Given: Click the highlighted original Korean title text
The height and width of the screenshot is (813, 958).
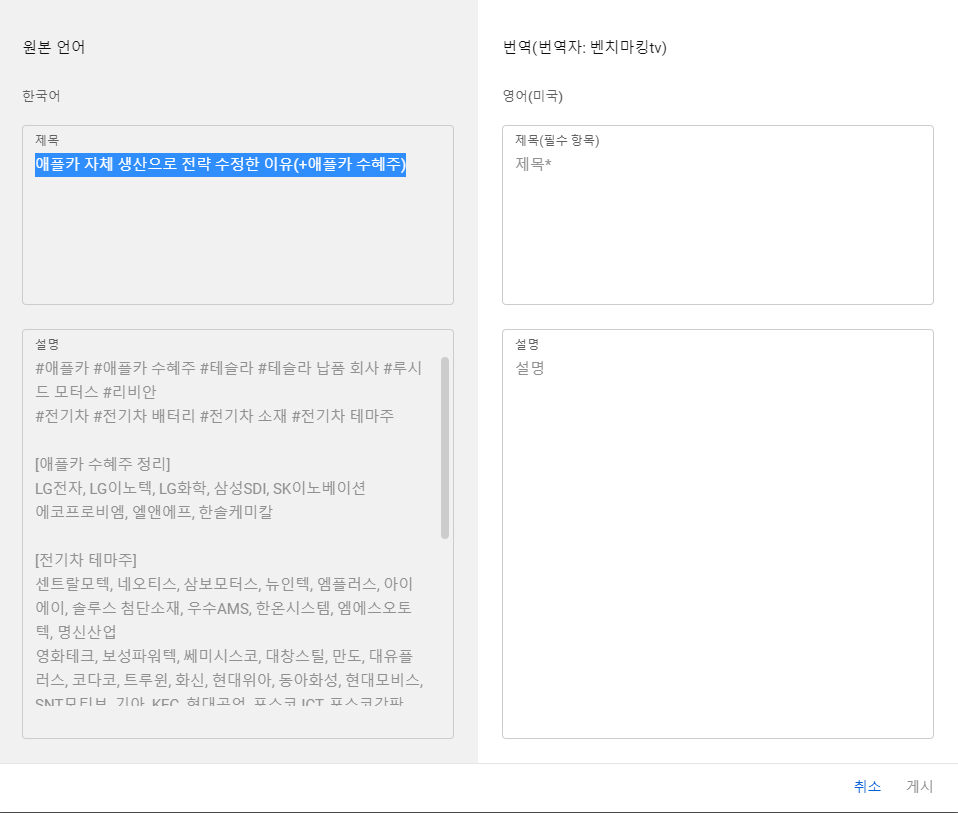Looking at the screenshot, I should pyautogui.click(x=221, y=164).
